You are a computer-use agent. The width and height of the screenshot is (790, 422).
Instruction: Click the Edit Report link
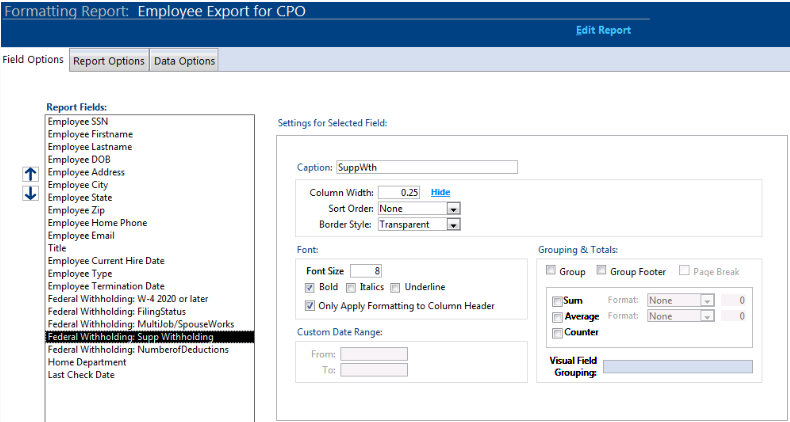pyautogui.click(x=604, y=30)
